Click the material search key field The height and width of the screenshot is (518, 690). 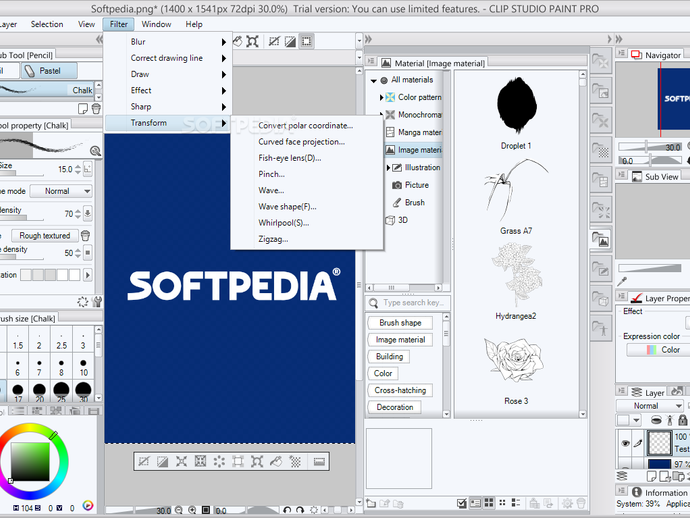(x=408, y=303)
